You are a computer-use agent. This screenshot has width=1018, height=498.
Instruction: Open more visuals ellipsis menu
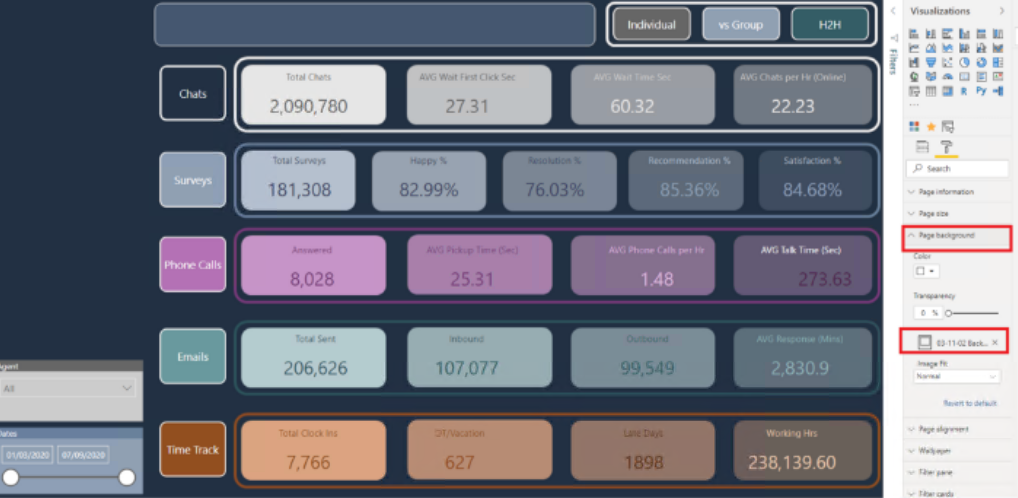(914, 105)
